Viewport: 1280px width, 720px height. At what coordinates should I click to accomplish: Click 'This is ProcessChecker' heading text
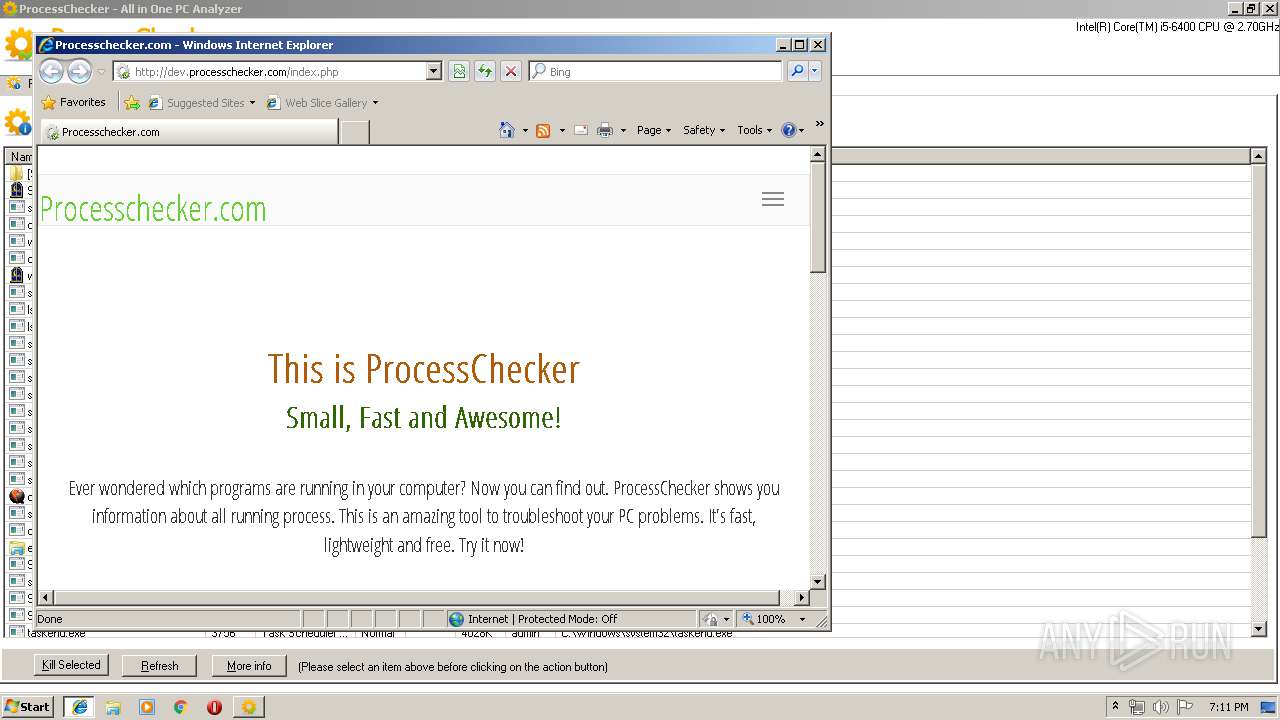[x=423, y=369]
